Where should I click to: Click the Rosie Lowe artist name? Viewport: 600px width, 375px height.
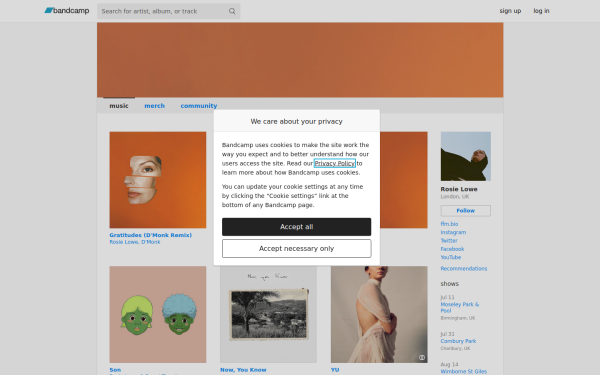pos(459,189)
